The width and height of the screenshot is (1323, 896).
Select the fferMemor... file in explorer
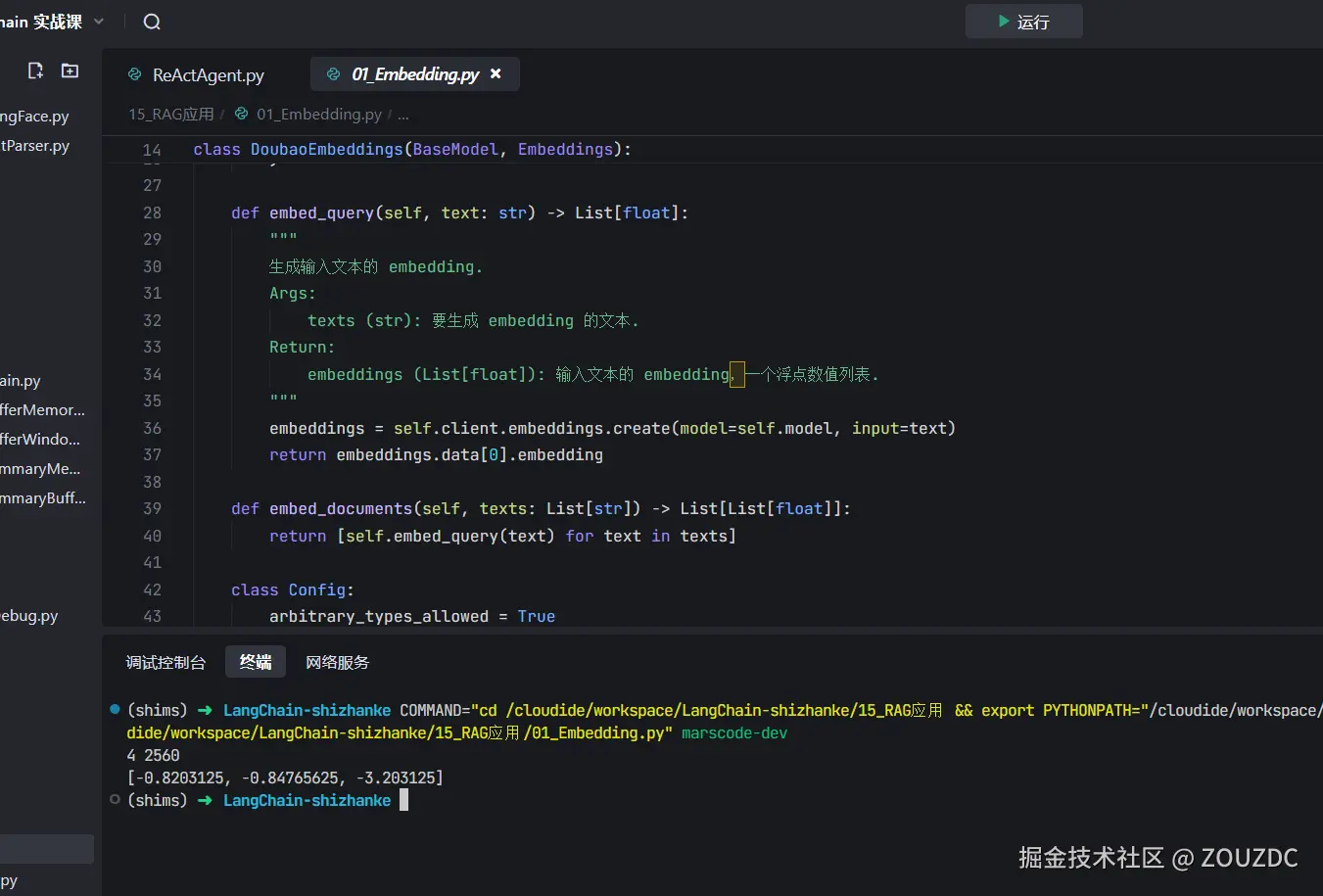pyautogui.click(x=42, y=410)
